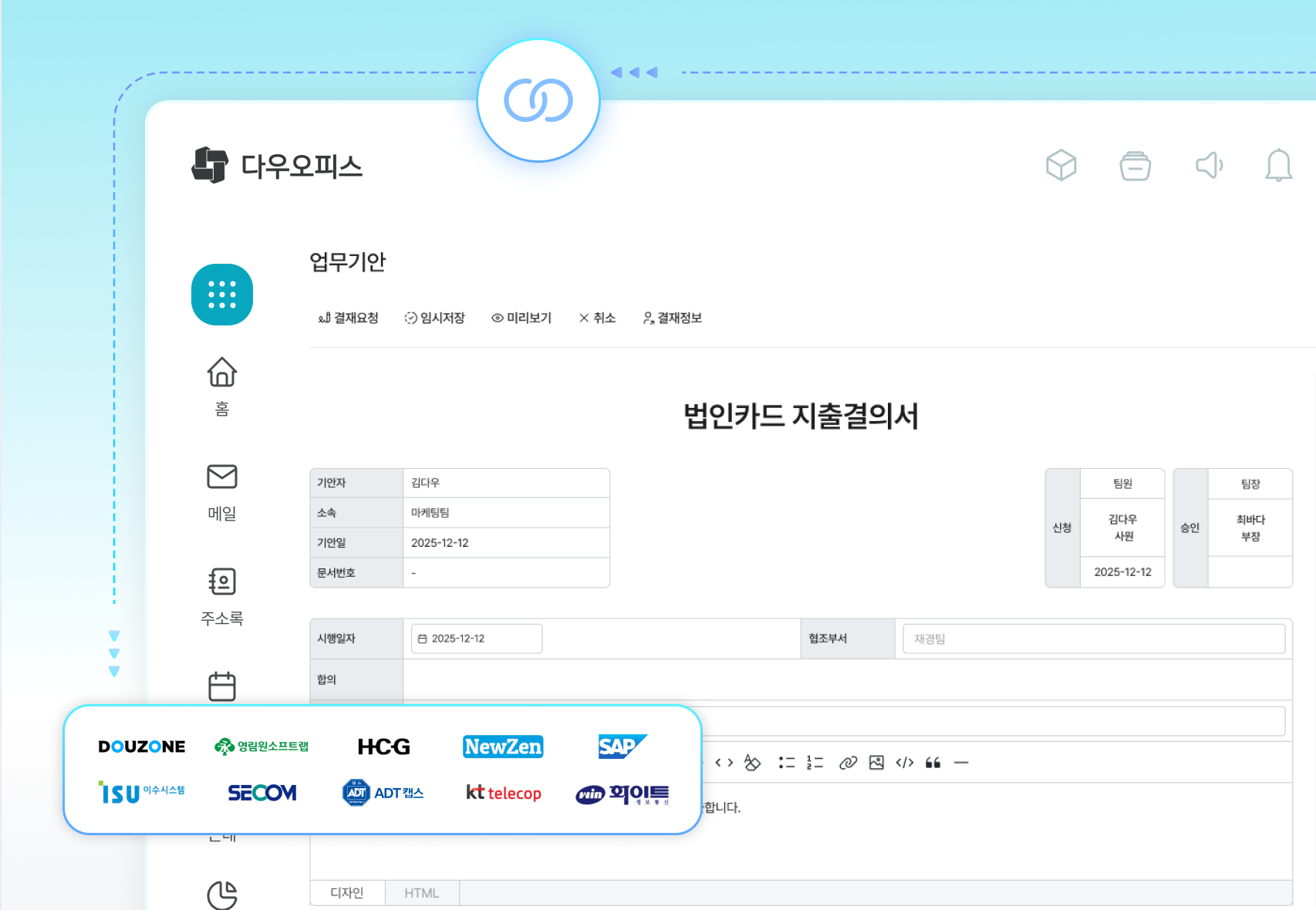Select the 디자인 tab
This screenshot has width=1316, height=910.
click(x=346, y=892)
